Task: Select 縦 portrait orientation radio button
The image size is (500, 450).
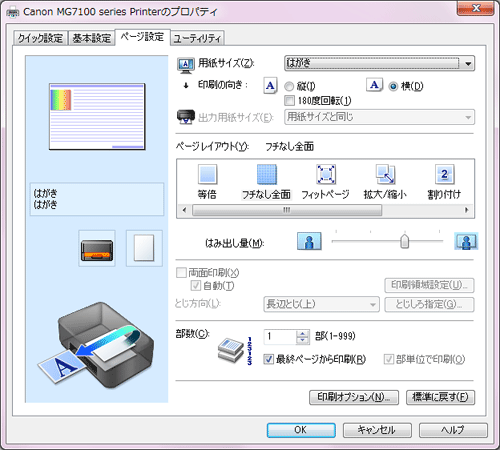Action: (289, 87)
